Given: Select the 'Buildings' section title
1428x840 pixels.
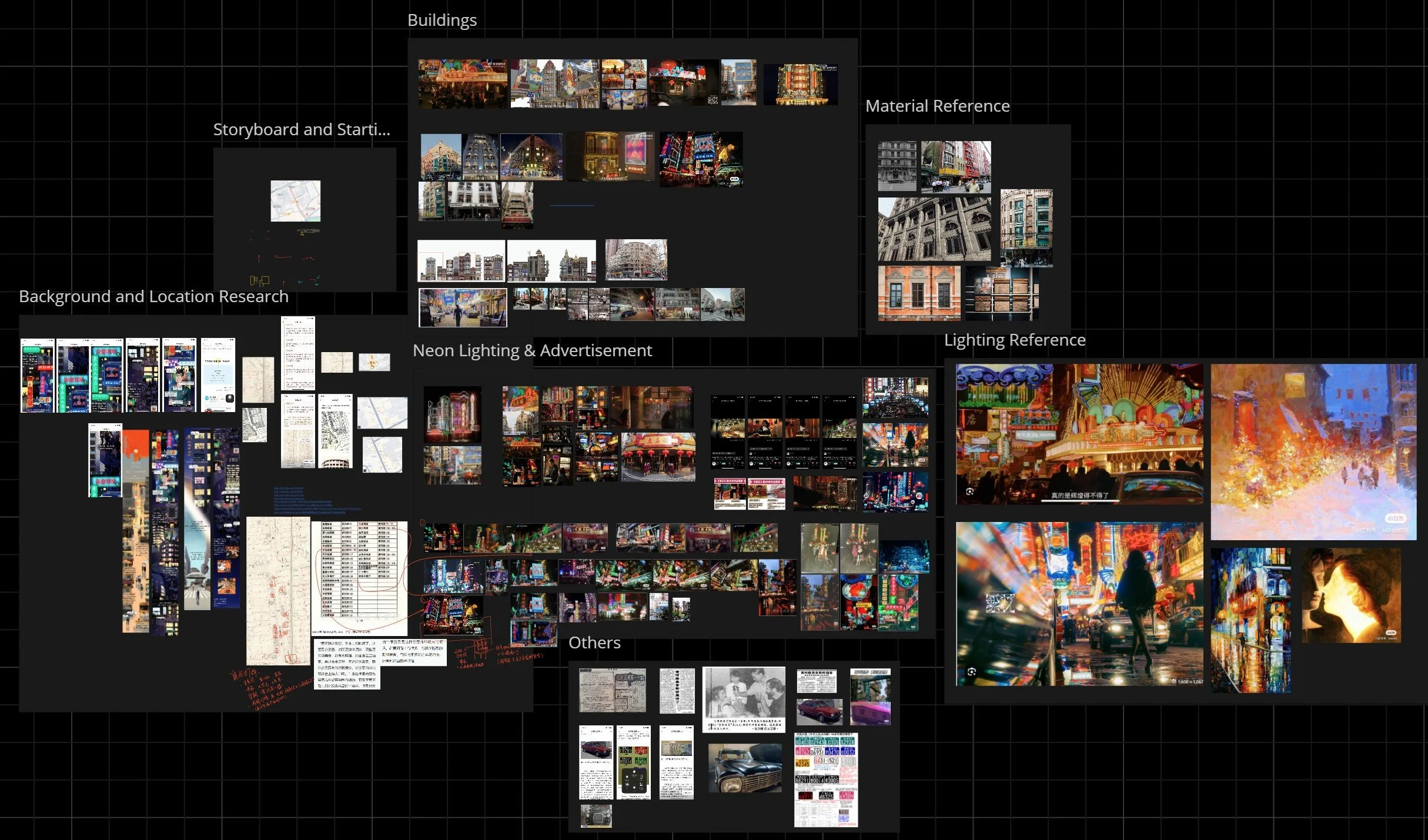Looking at the screenshot, I should (x=442, y=21).
